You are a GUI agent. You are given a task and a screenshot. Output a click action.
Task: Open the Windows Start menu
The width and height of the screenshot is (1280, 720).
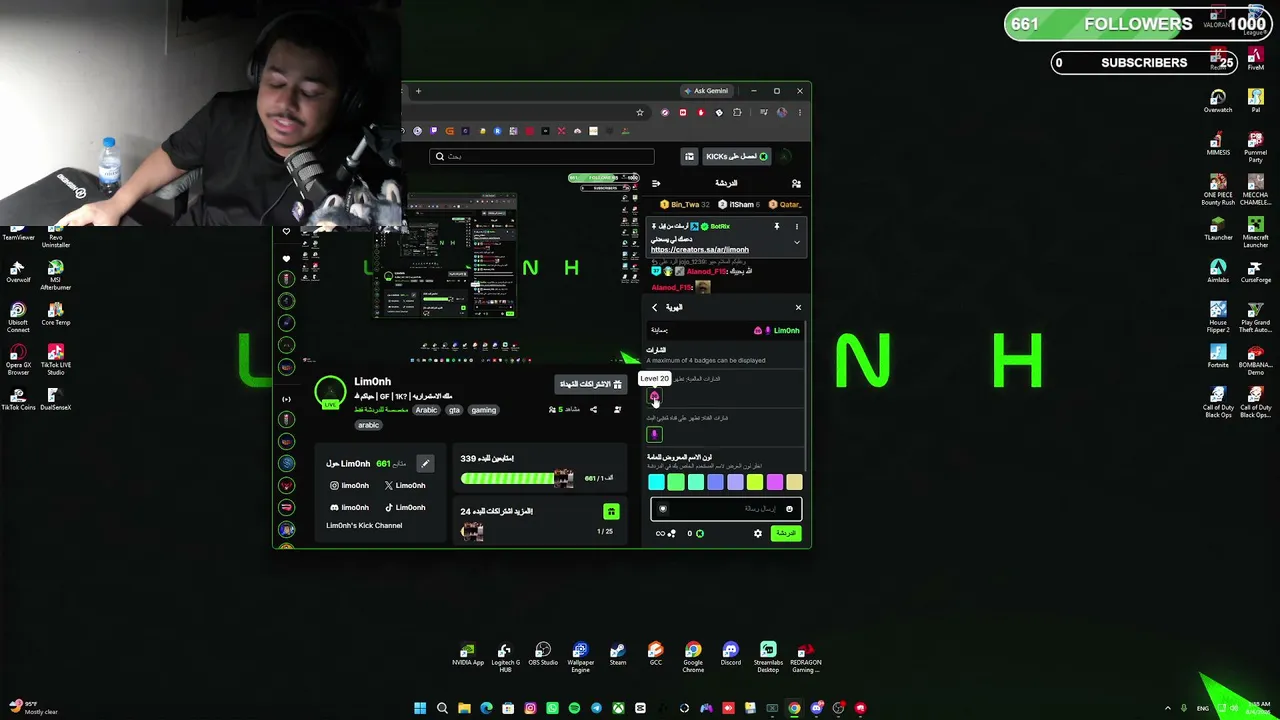coord(420,709)
